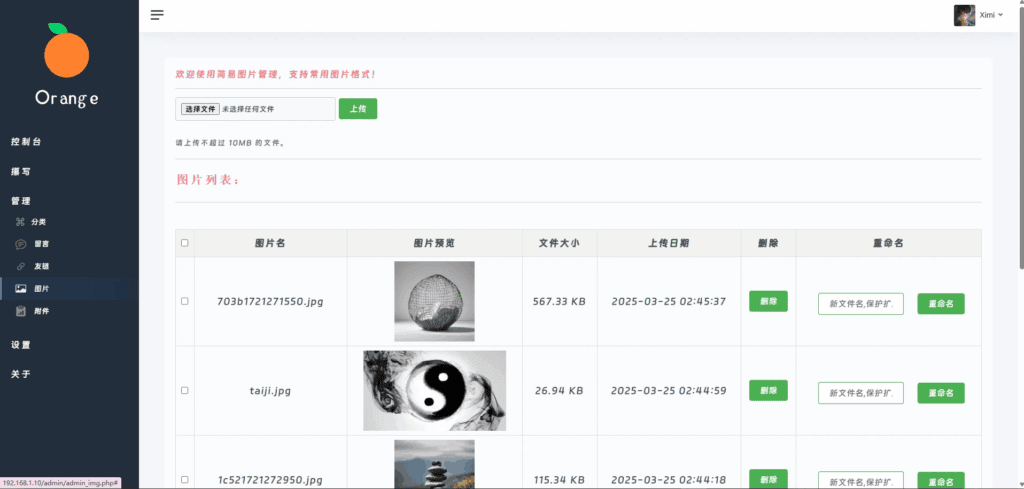Select the filename taiji.jpg

tap(270, 391)
